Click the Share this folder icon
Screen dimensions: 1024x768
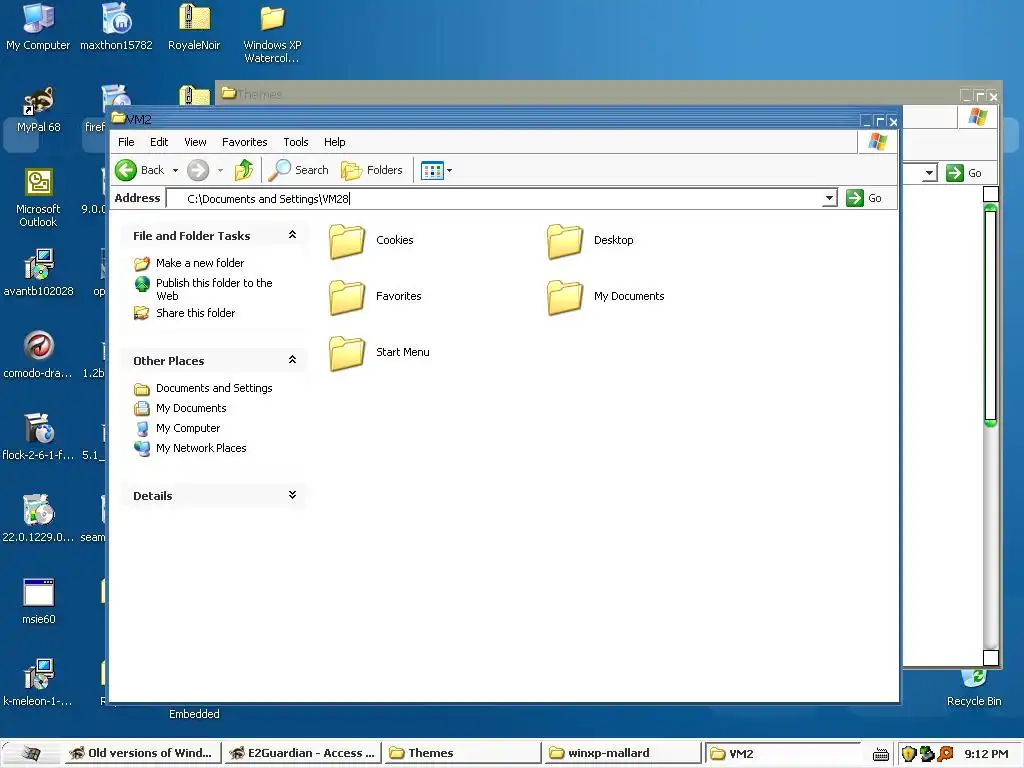click(142, 313)
